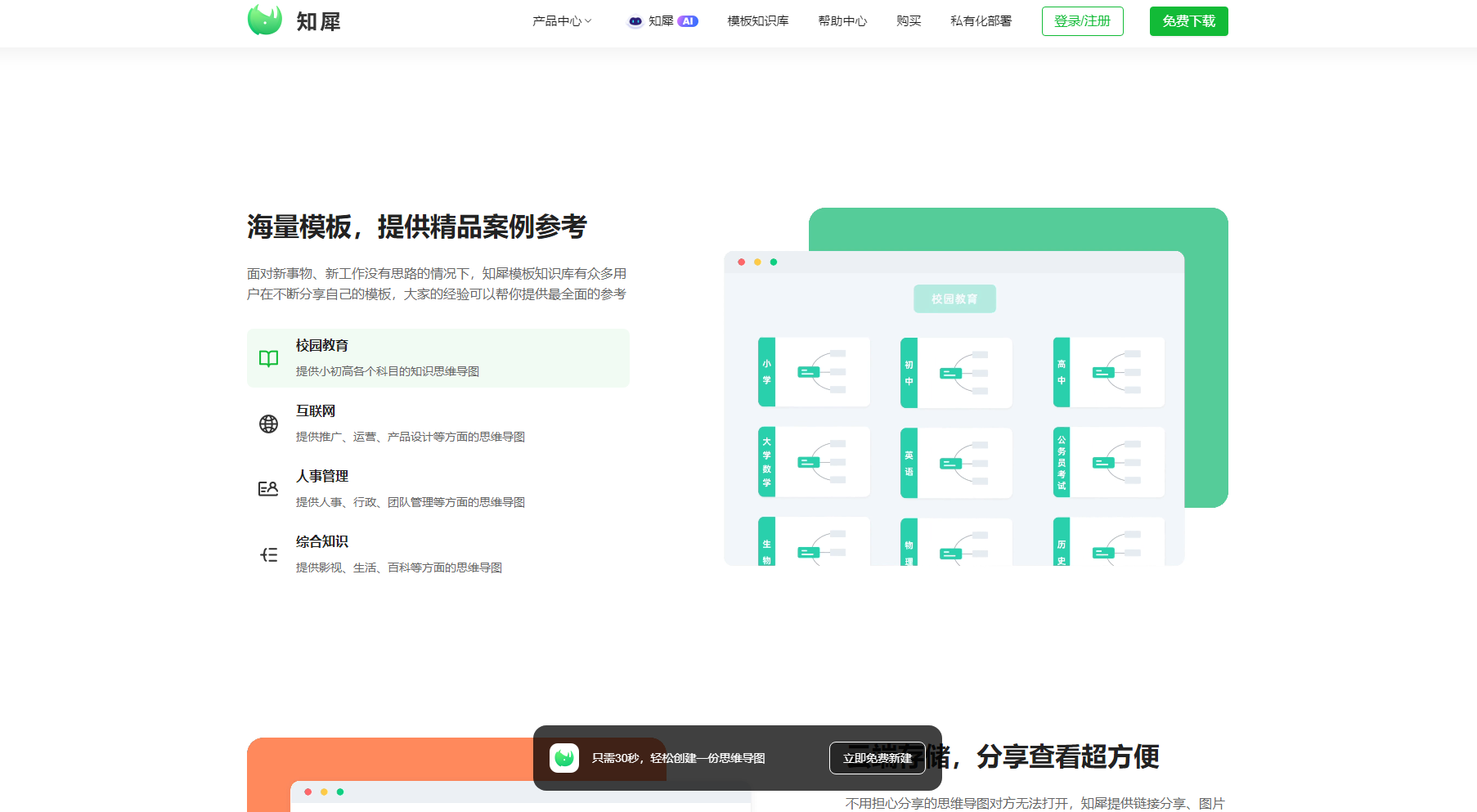Click the 登录/注册 button
Screen dimensions: 1477x812
point(1082,21)
